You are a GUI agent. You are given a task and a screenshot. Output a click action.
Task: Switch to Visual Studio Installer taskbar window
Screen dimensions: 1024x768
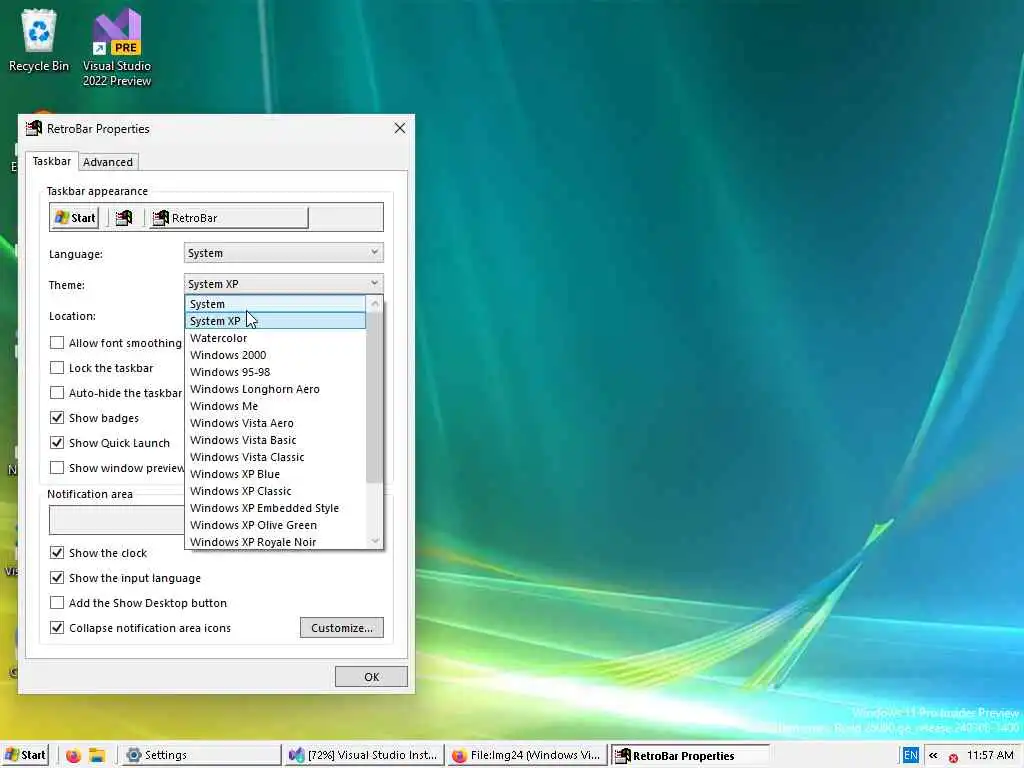coord(364,755)
